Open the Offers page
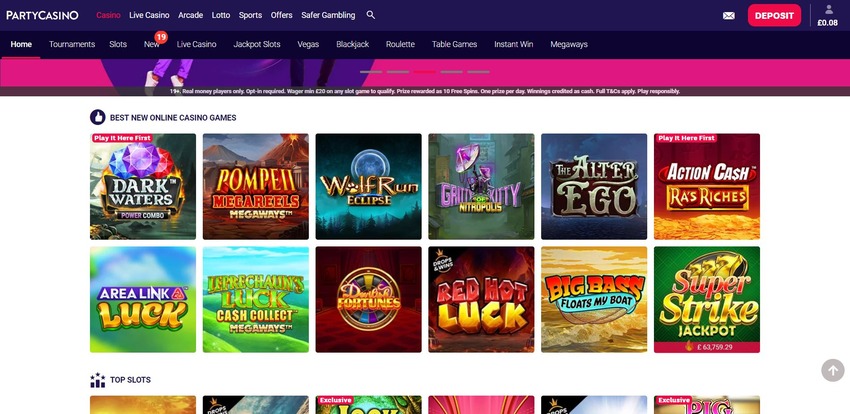This screenshot has height=414, width=850. pyautogui.click(x=281, y=15)
